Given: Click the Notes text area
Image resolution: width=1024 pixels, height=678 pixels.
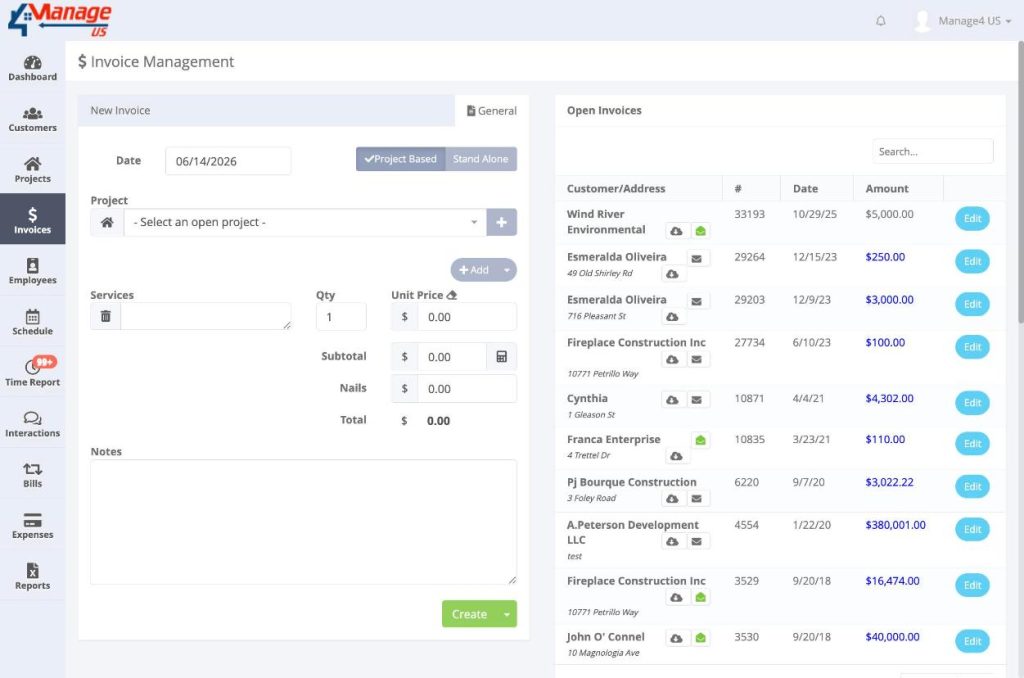Looking at the screenshot, I should (304, 522).
